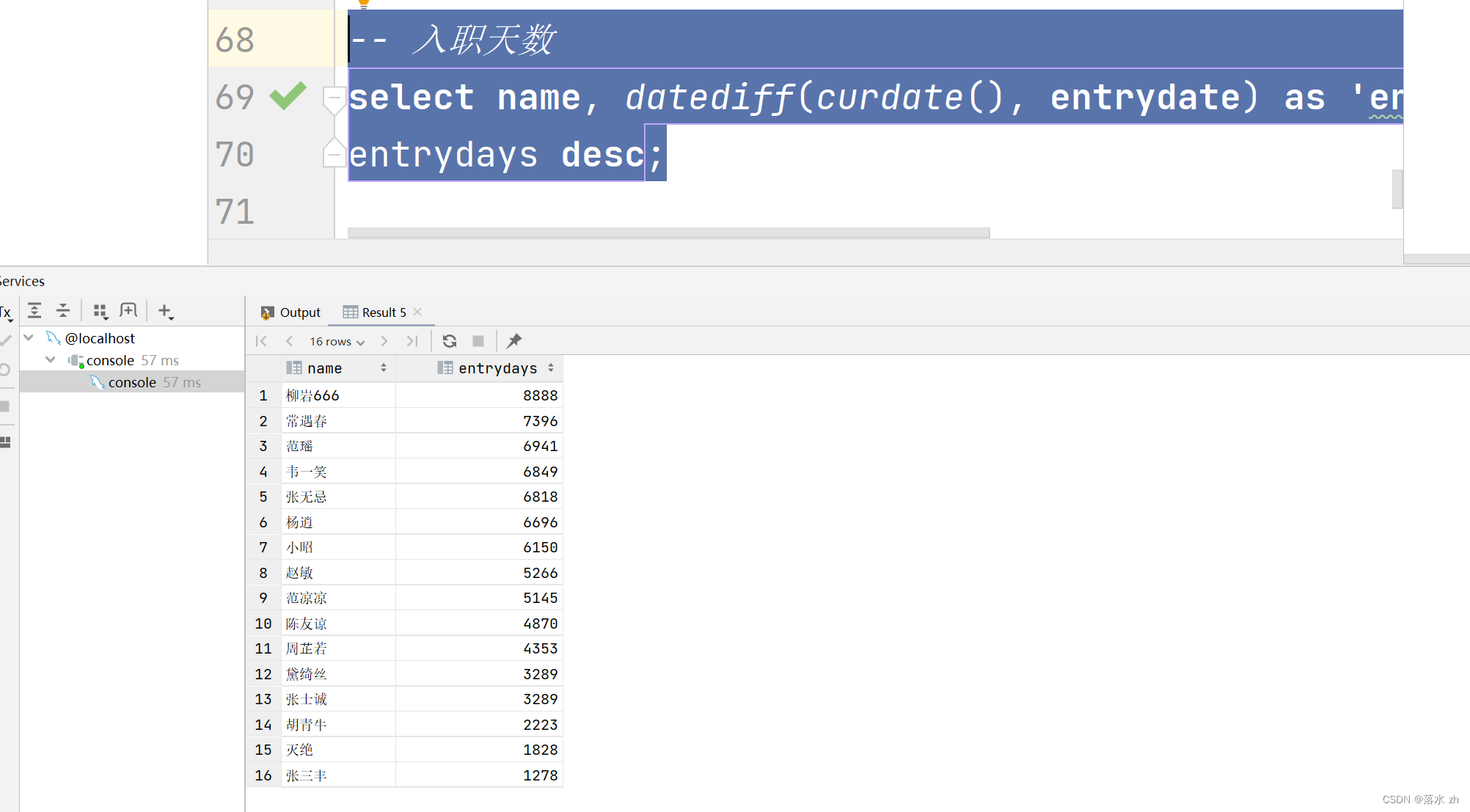
Task: Click the Tx transaction mode dropdown
Action: [x=7, y=312]
